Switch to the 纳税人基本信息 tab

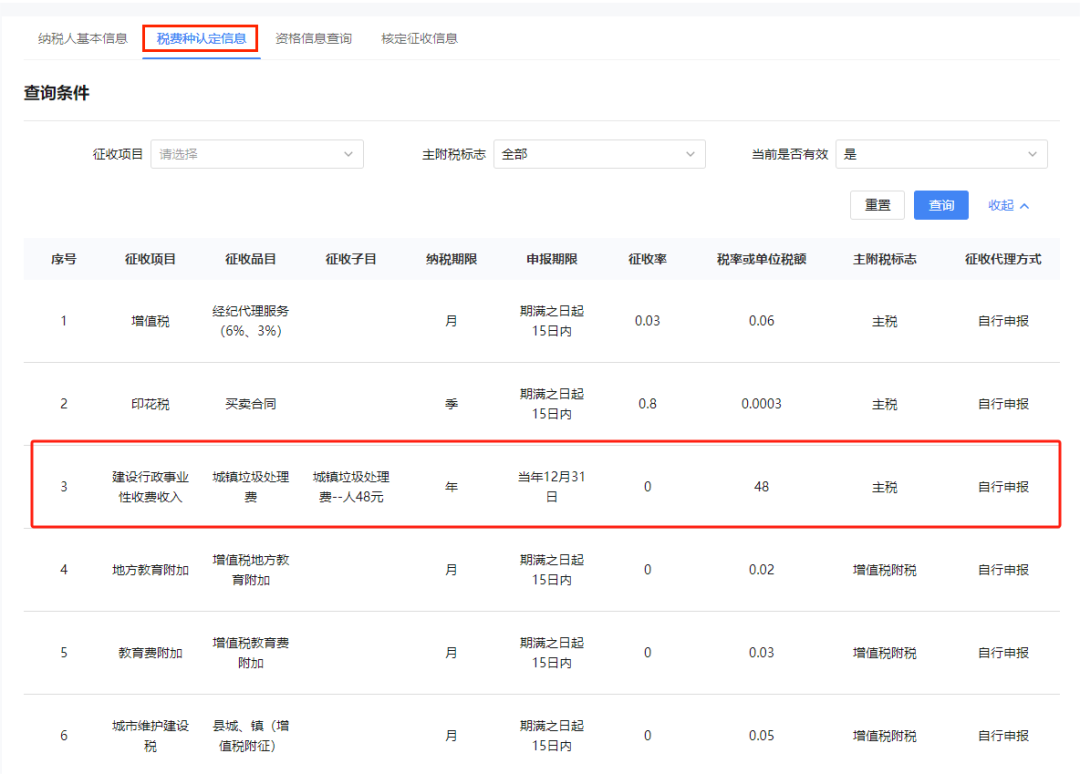click(x=84, y=39)
